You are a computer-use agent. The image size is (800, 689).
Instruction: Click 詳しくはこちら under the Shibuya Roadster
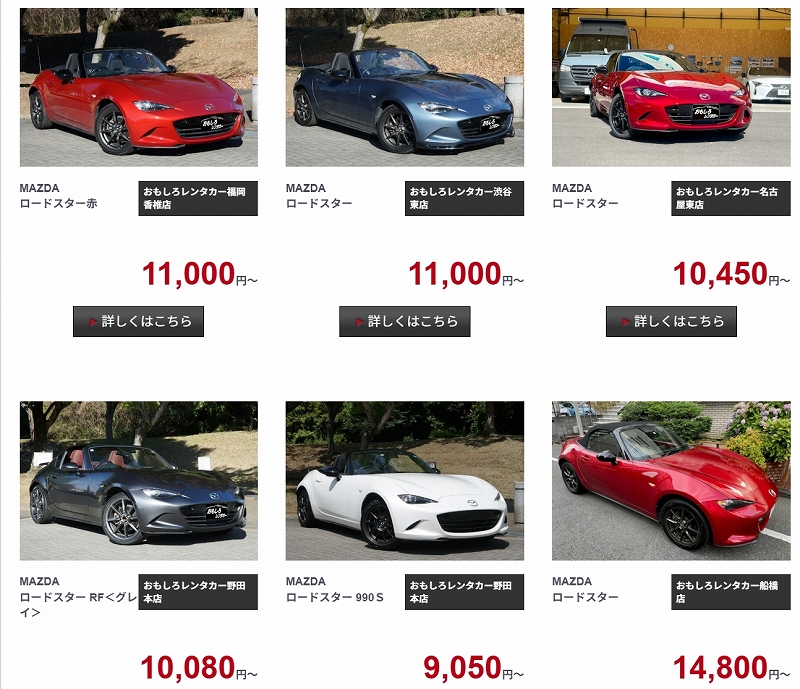405,322
